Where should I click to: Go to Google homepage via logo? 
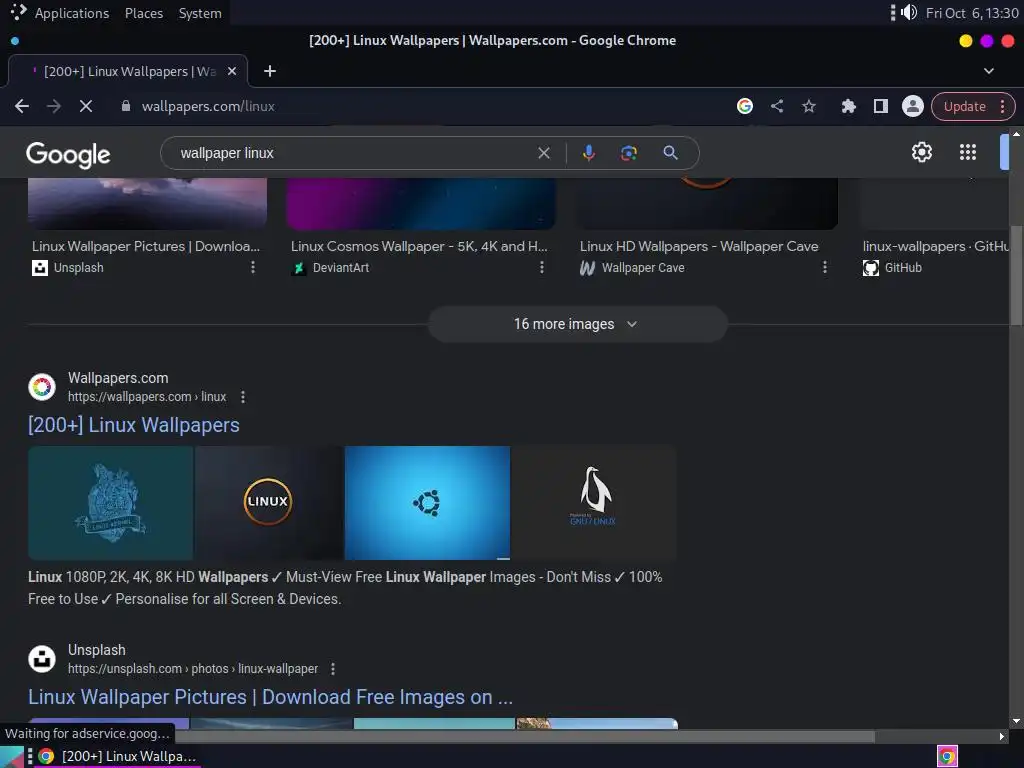[68, 155]
